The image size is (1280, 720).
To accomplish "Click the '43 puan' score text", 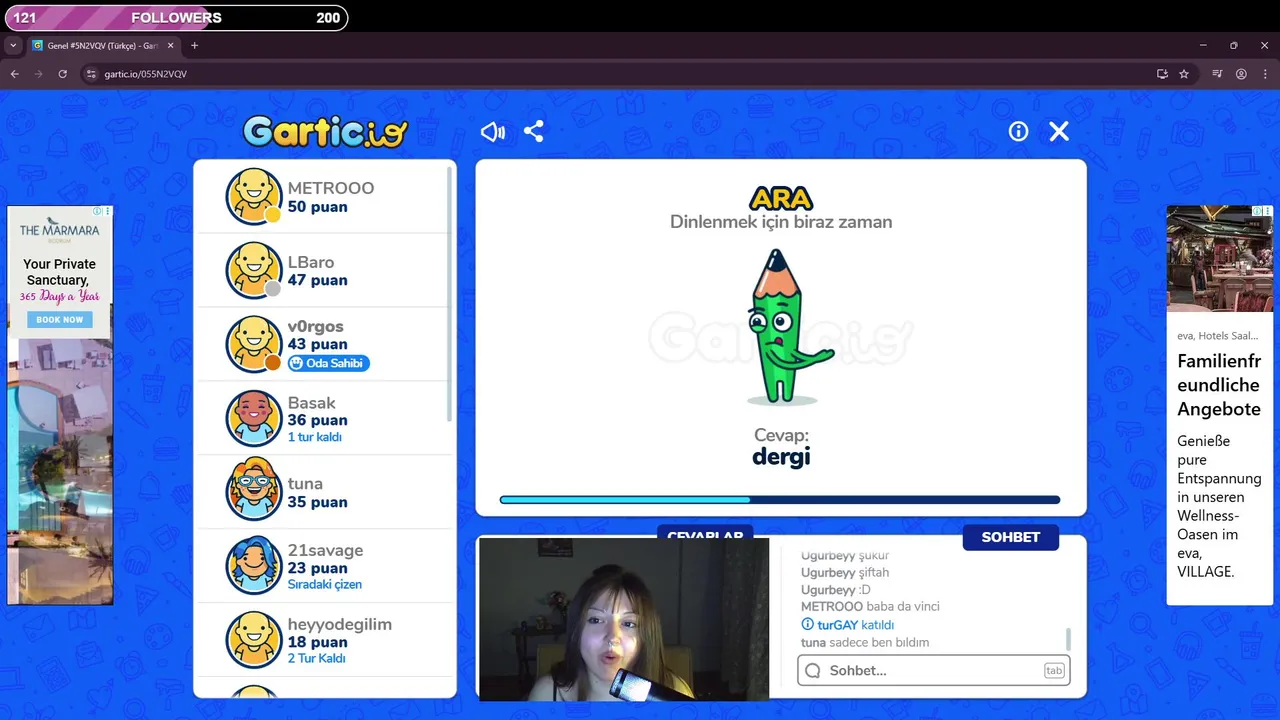I will 318,344.
